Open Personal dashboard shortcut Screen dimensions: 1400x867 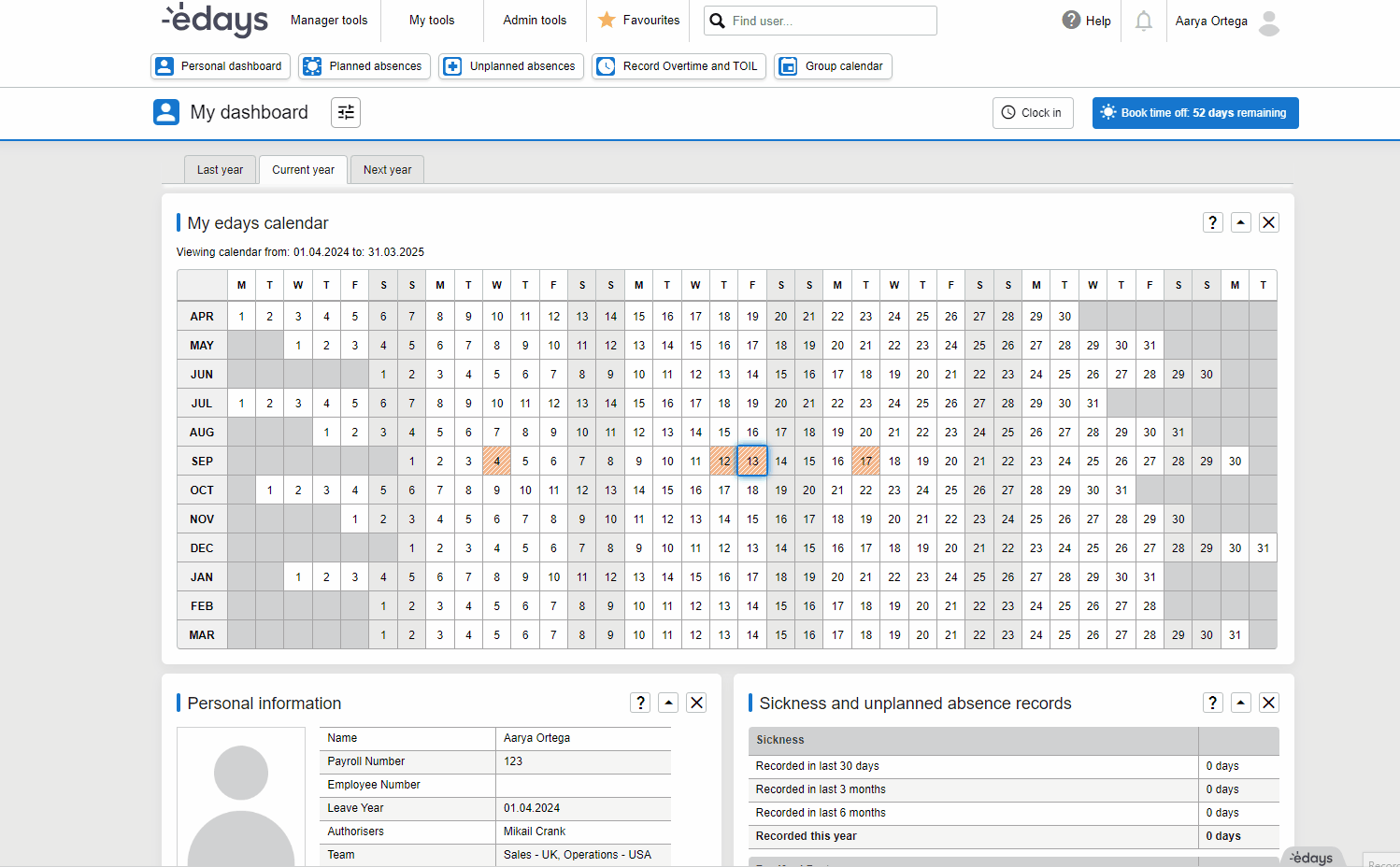221,66
